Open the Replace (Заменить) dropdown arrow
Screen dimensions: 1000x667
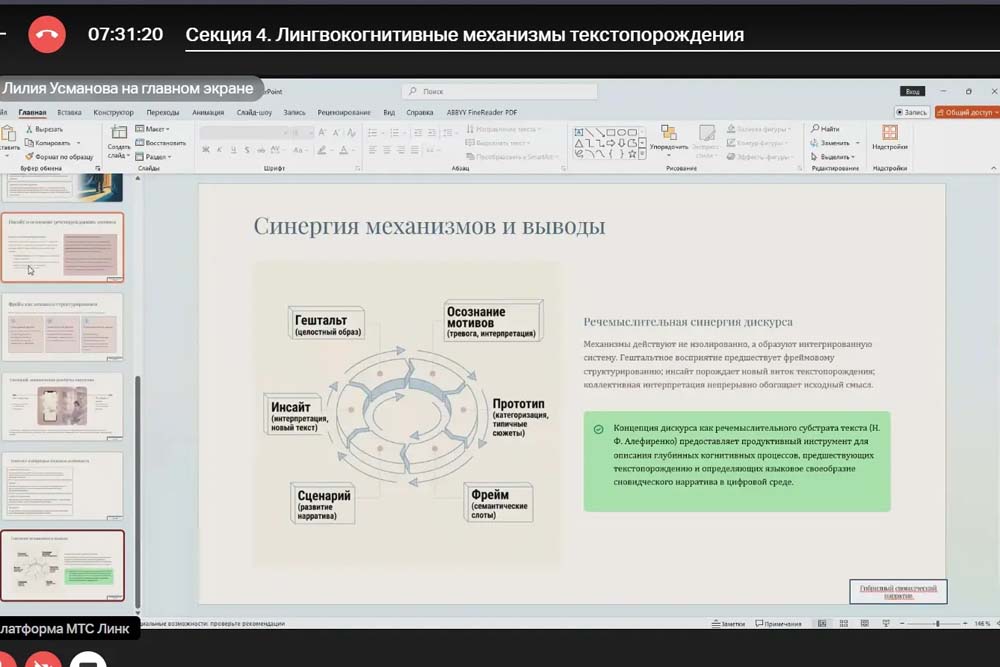click(857, 143)
